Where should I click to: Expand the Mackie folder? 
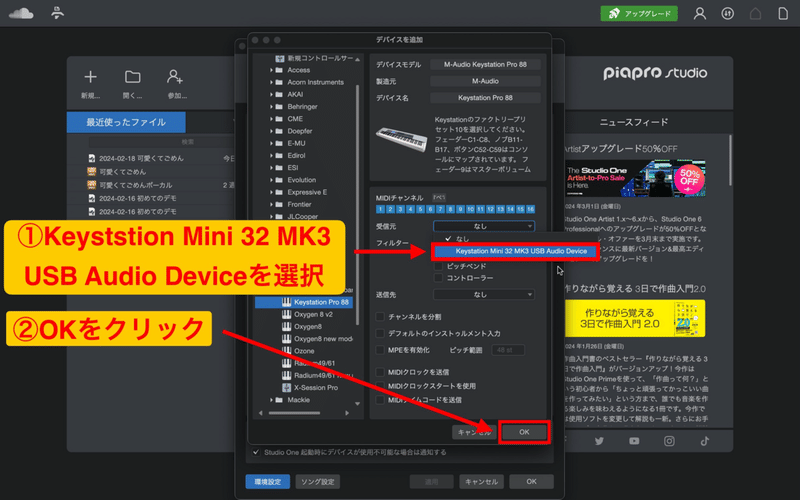click(271, 400)
